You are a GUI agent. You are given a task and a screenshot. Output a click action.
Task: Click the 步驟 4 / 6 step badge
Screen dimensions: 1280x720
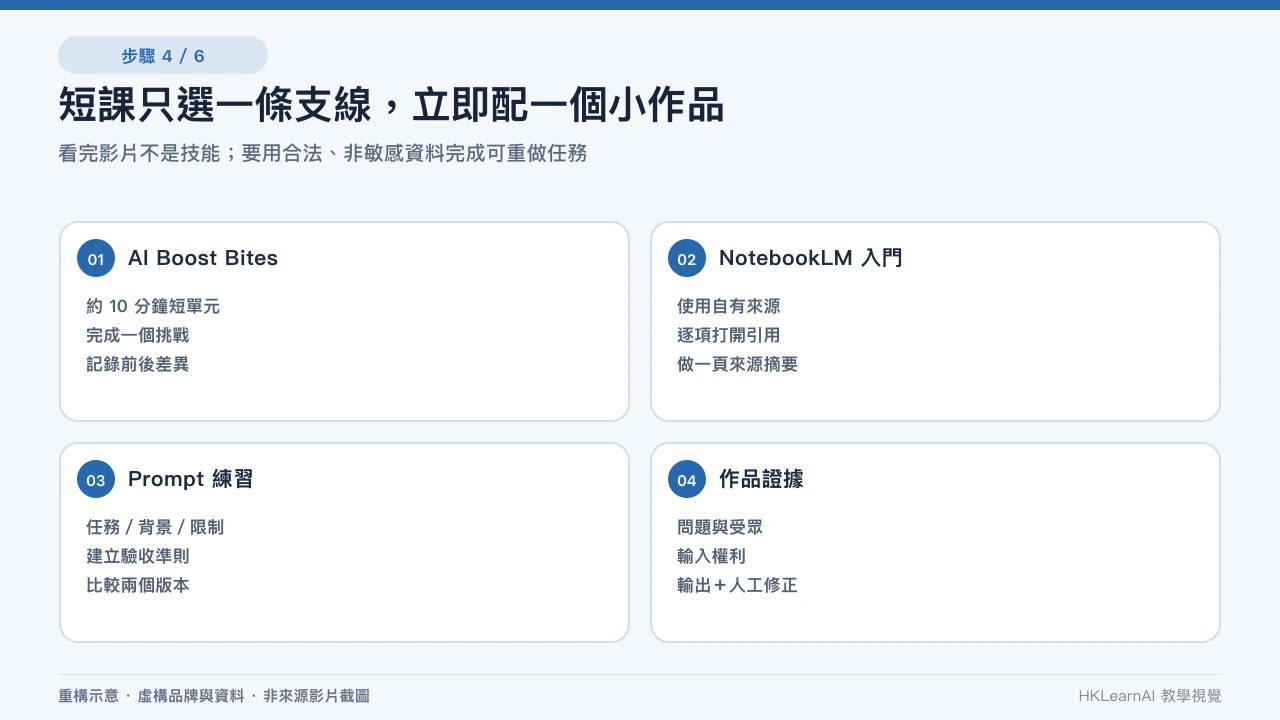(x=163, y=55)
